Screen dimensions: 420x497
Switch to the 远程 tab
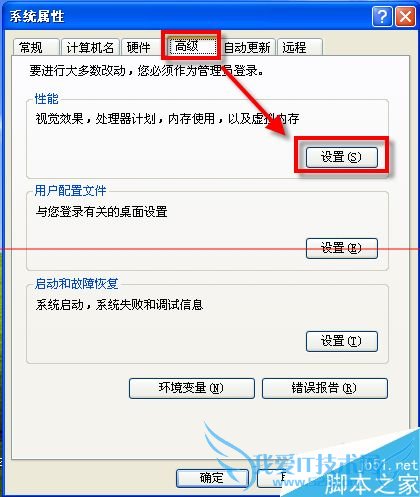299,47
